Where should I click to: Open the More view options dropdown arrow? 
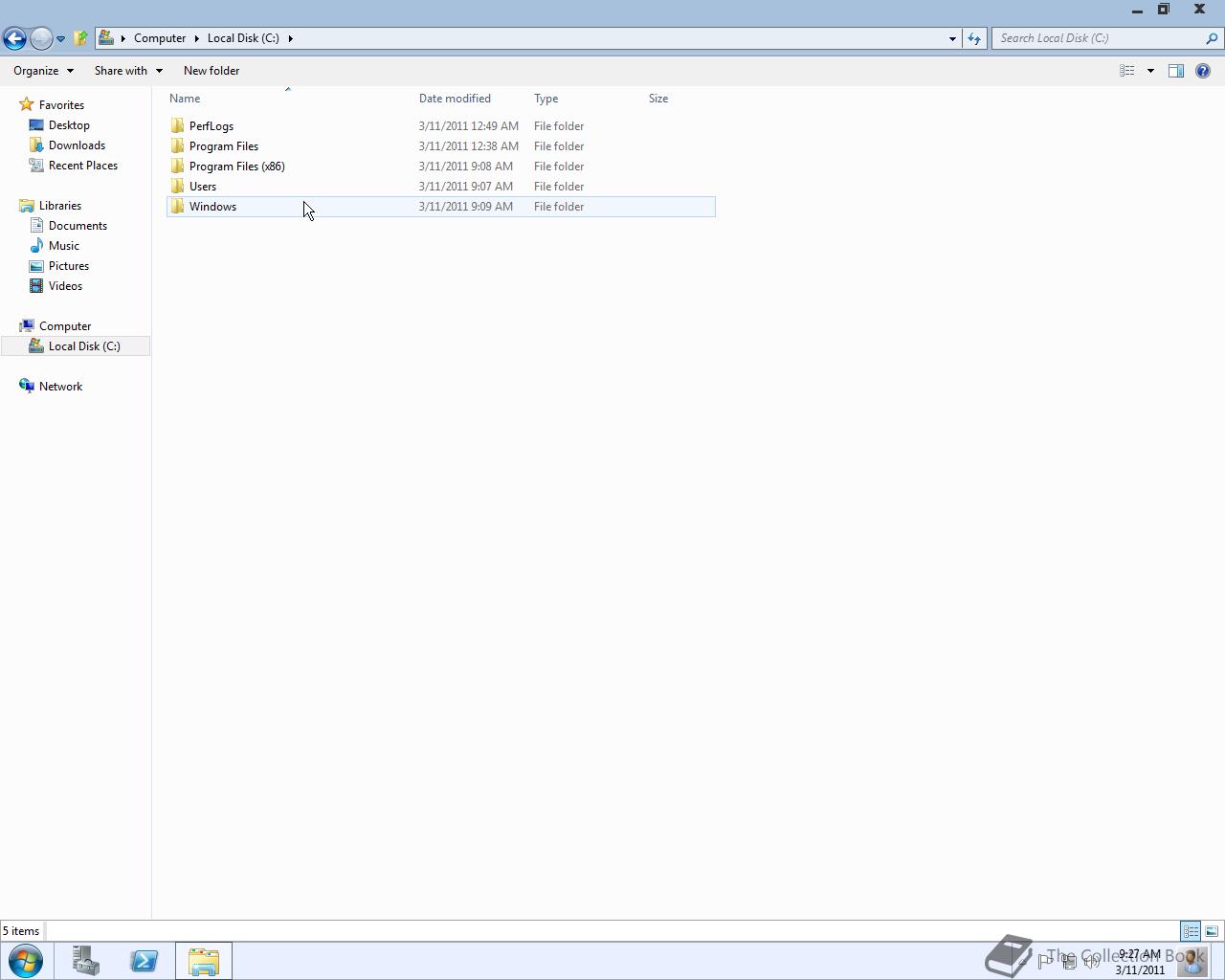(x=1150, y=71)
